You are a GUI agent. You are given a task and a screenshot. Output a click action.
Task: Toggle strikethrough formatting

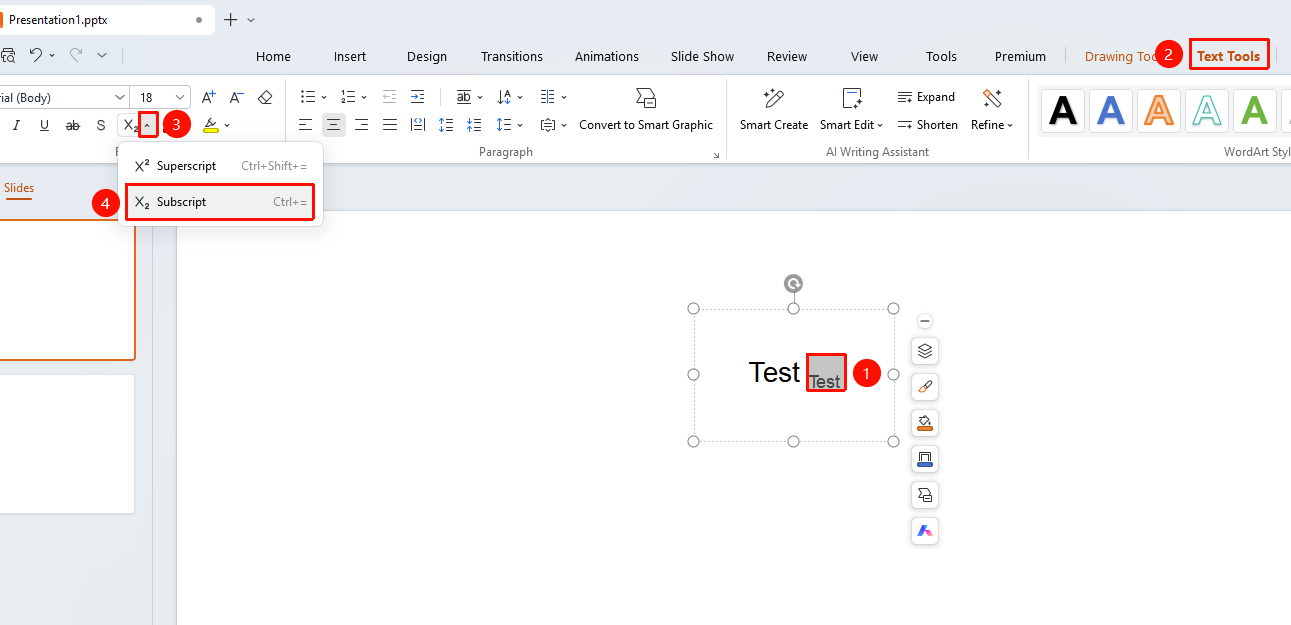pos(72,125)
